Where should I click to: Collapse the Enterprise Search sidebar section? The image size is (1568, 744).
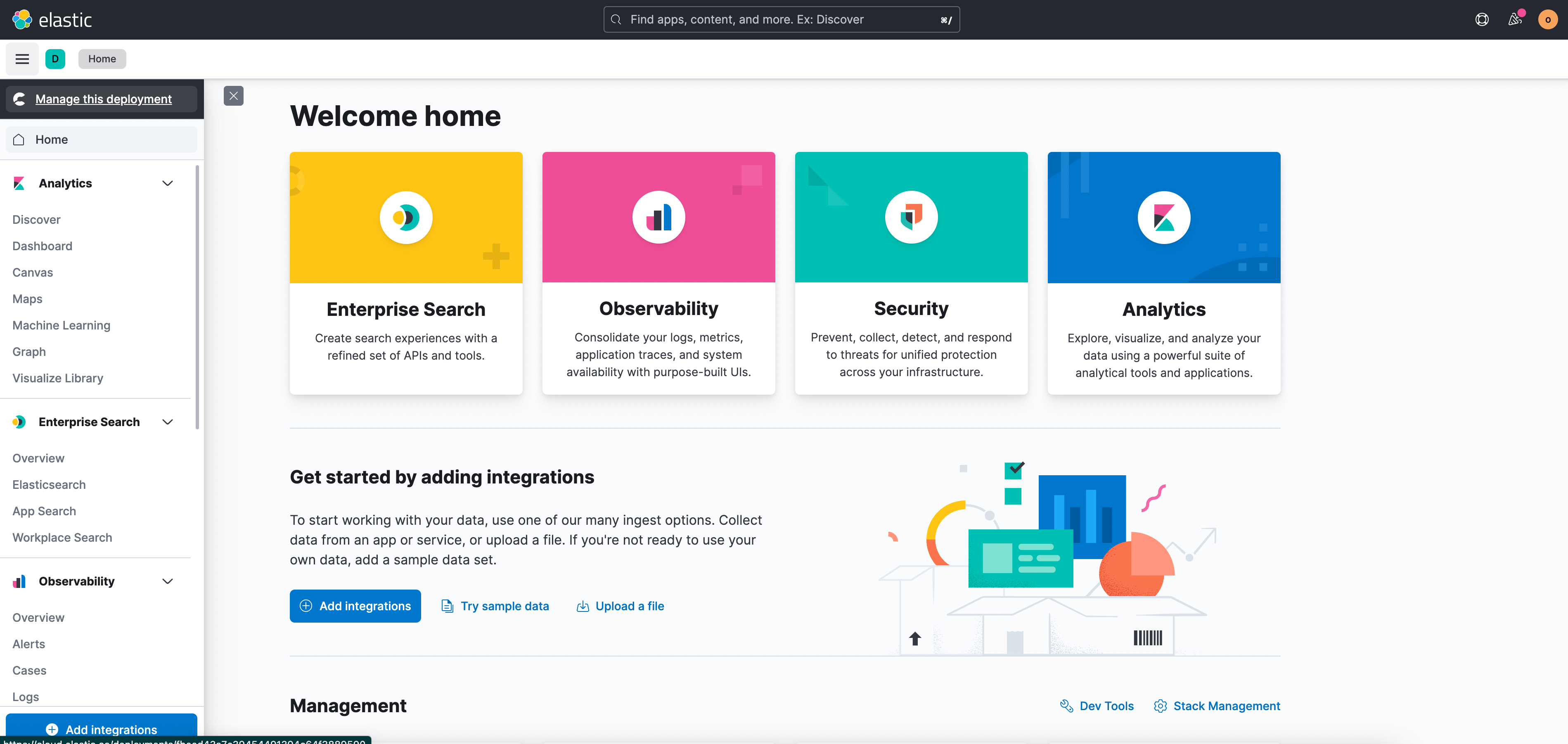point(167,422)
